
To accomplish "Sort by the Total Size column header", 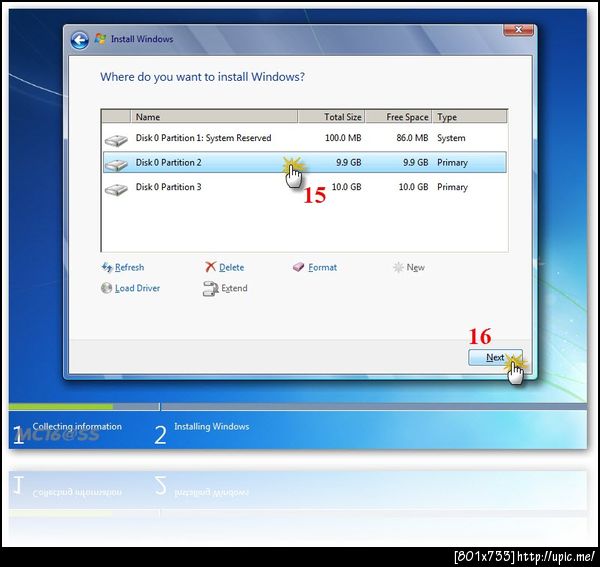I will tap(331, 117).
